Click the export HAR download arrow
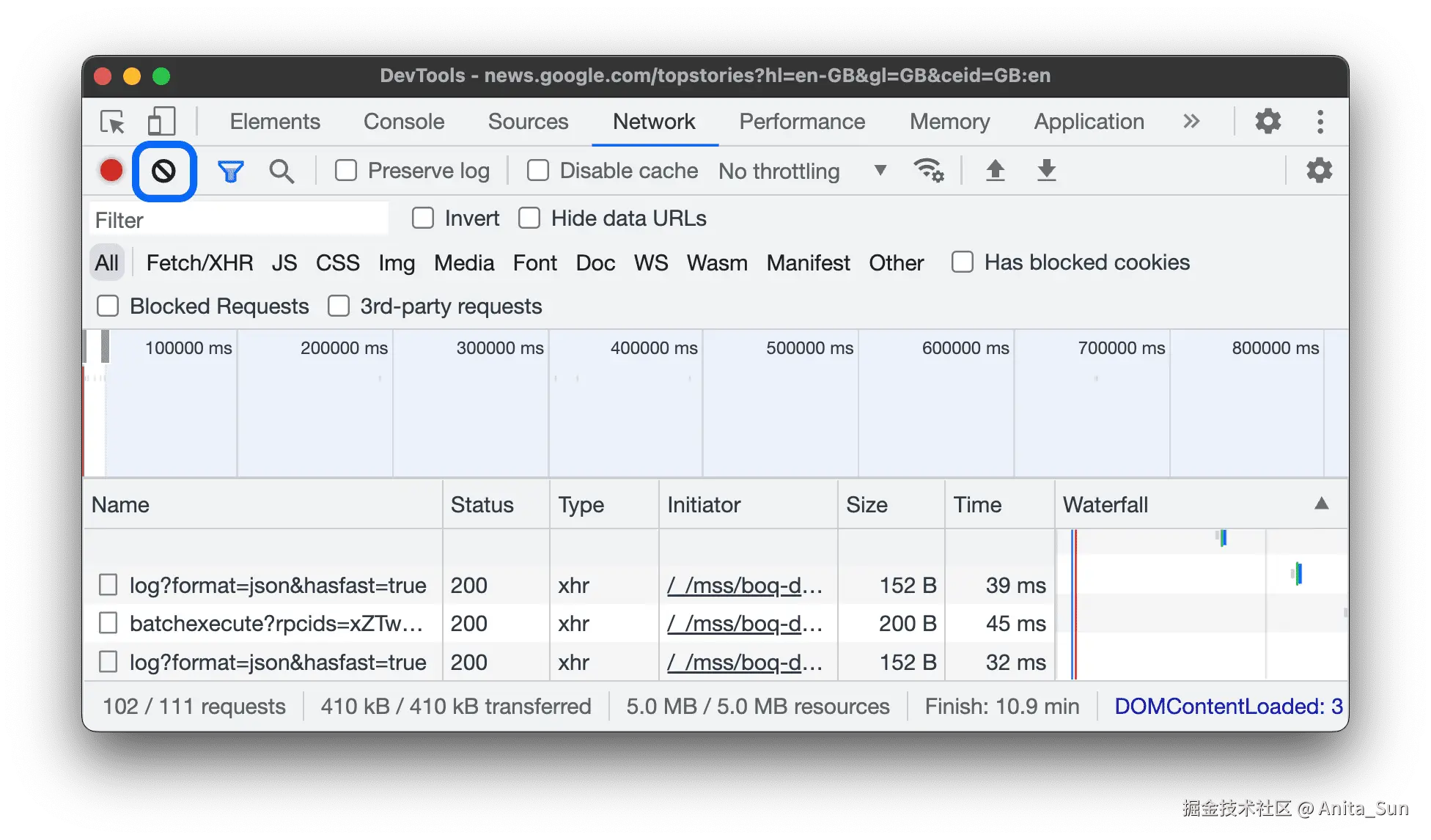1431x840 pixels. 1046,171
